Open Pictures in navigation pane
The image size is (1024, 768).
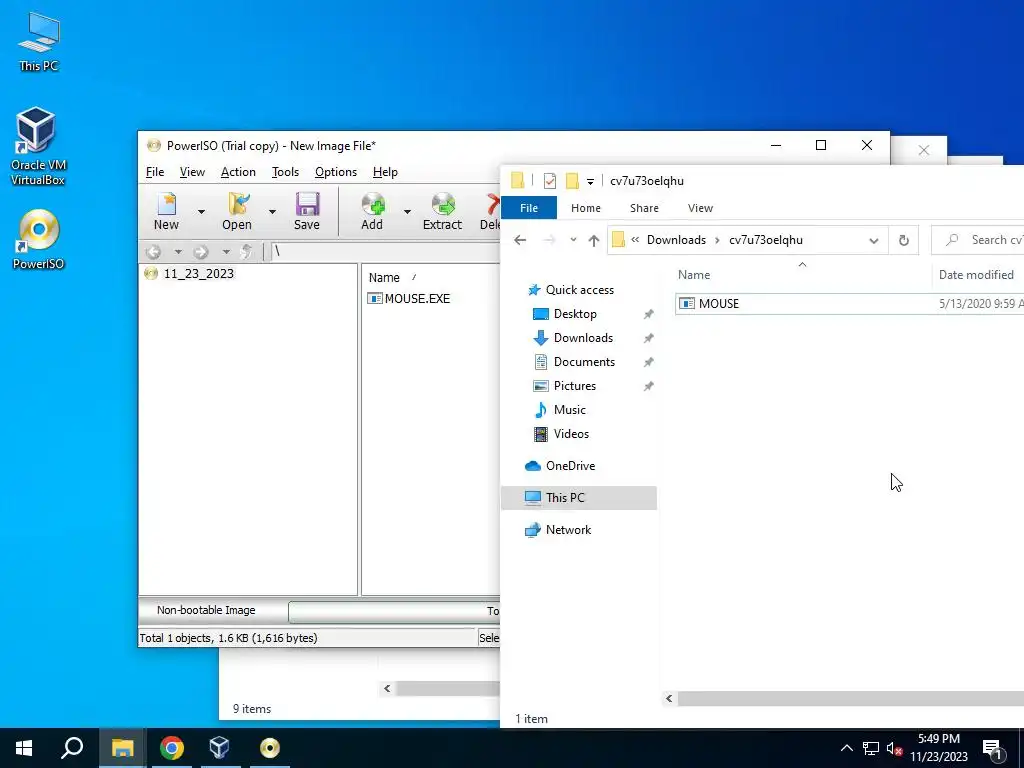(575, 386)
